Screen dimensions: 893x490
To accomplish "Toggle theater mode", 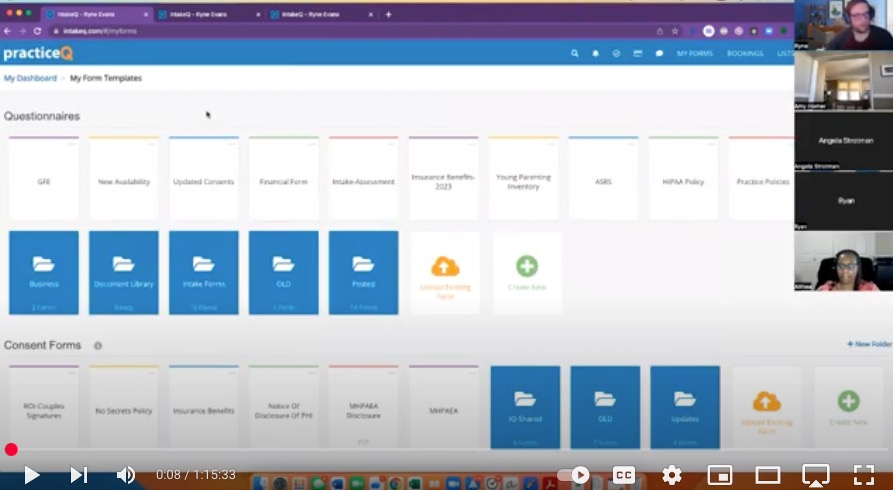I will tap(768, 475).
